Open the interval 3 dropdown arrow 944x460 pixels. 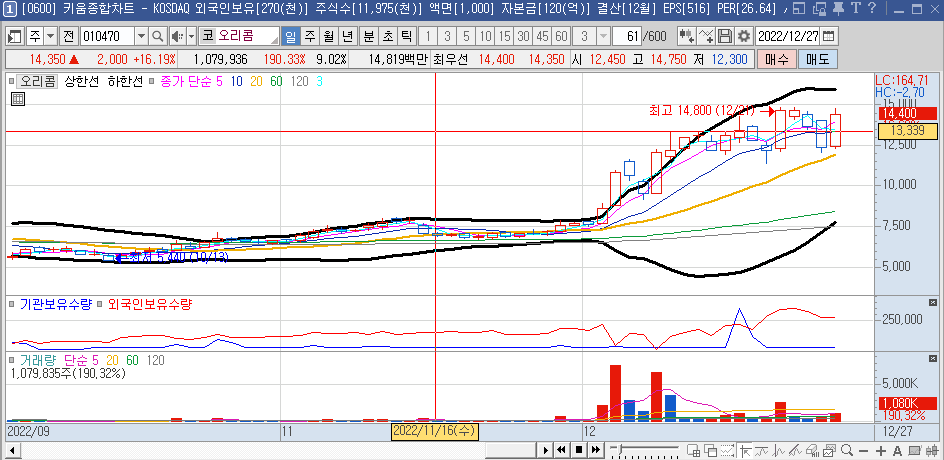click(x=603, y=36)
